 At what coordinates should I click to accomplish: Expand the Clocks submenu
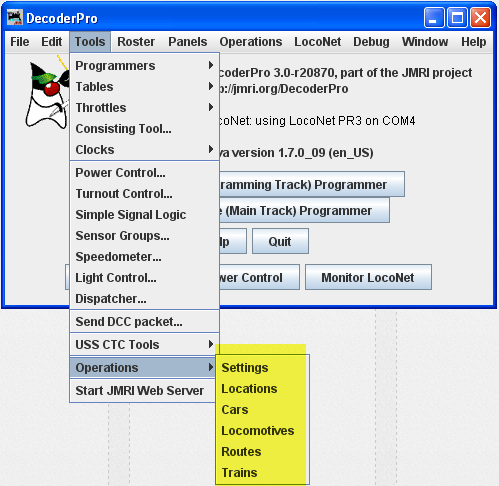pos(144,150)
